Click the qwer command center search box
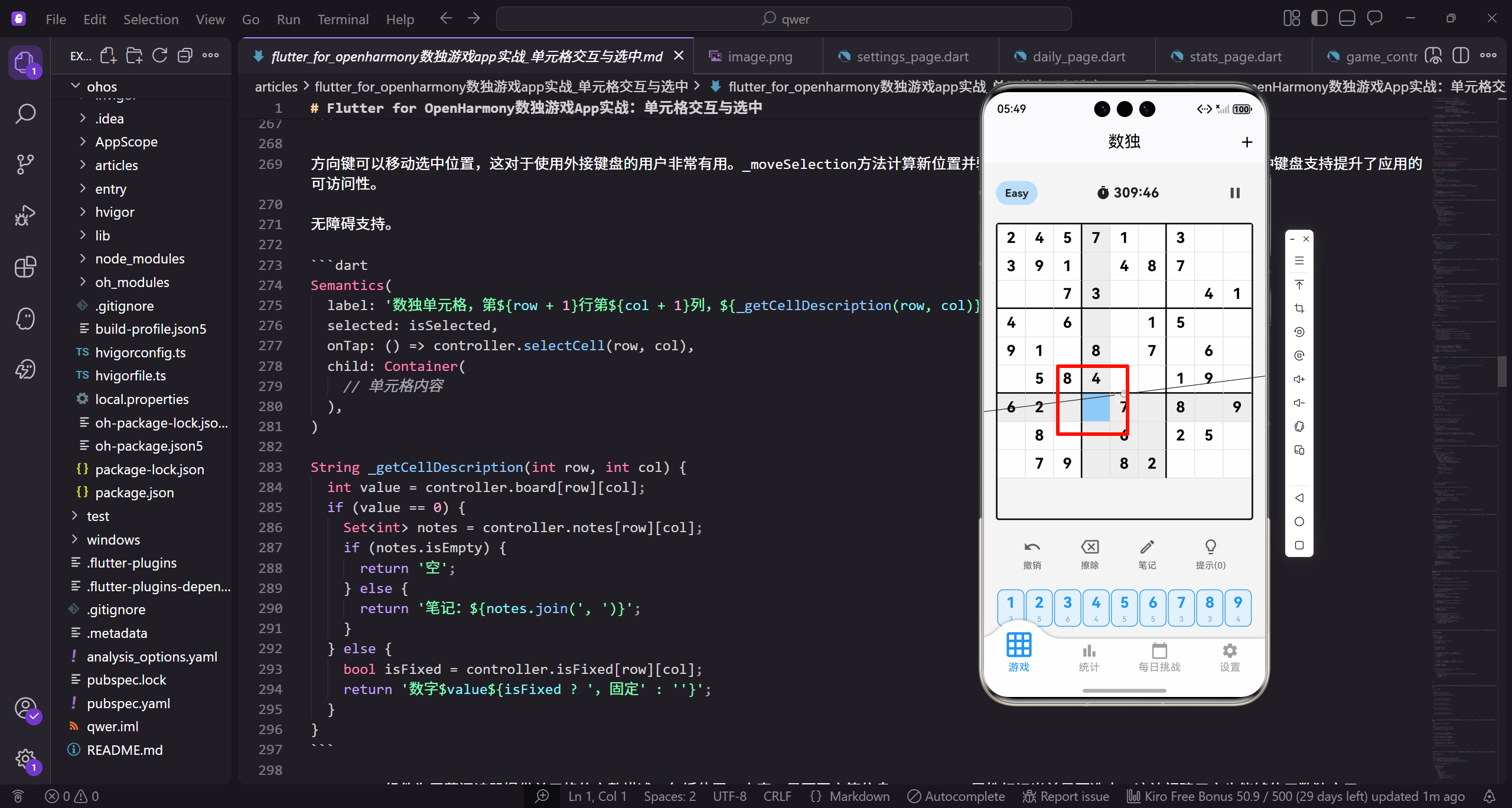1512x808 pixels. click(784, 19)
